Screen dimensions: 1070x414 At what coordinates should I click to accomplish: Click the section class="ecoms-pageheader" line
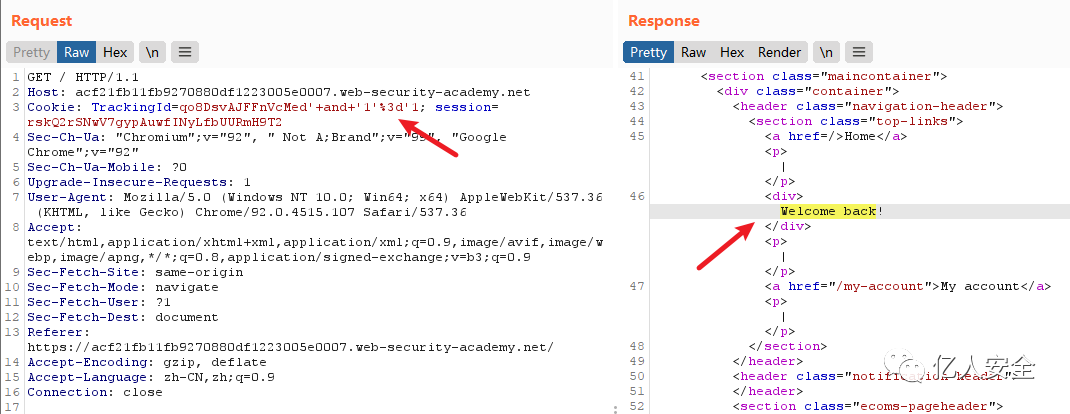click(868, 406)
